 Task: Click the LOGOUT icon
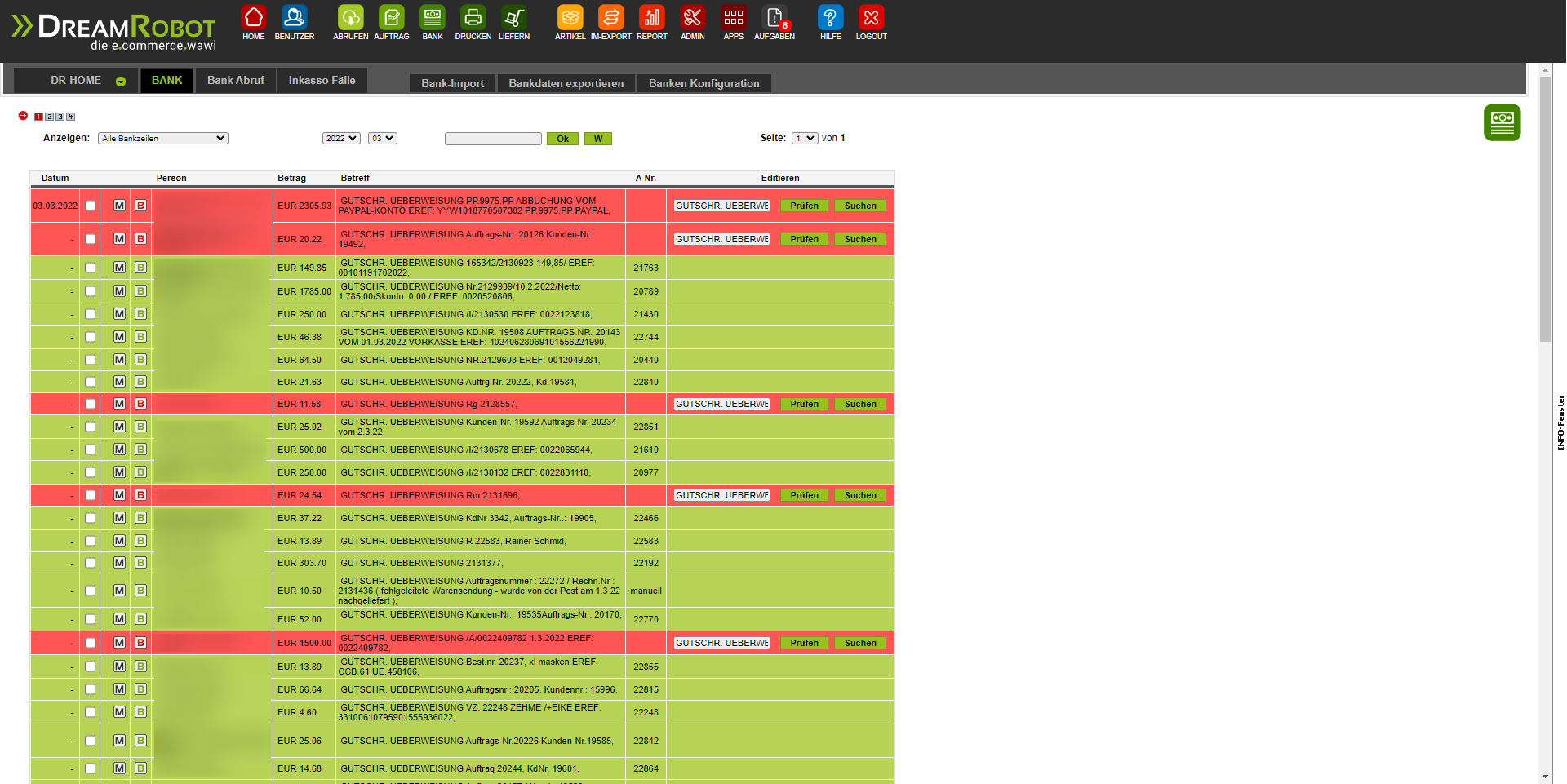click(x=871, y=18)
